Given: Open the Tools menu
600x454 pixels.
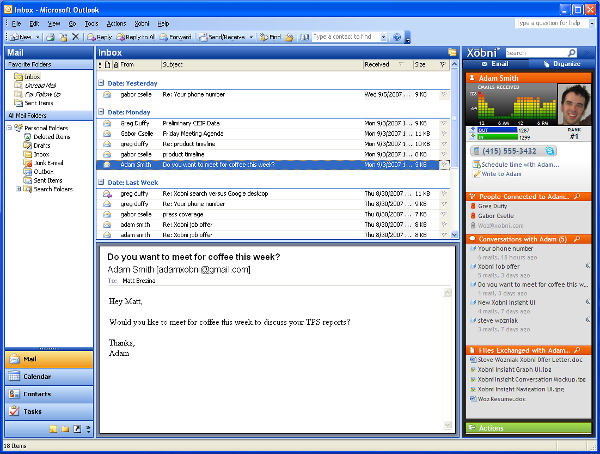Looking at the screenshot, I should (91, 24).
